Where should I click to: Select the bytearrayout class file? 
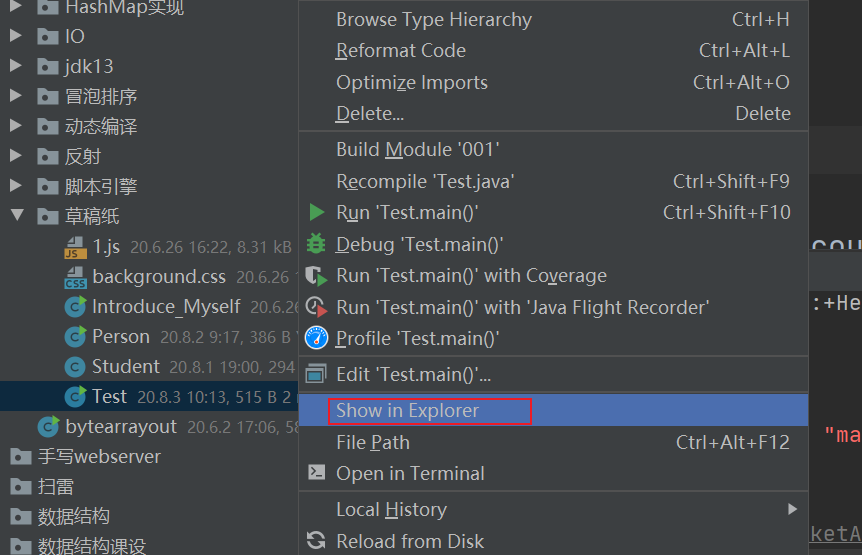[120, 427]
